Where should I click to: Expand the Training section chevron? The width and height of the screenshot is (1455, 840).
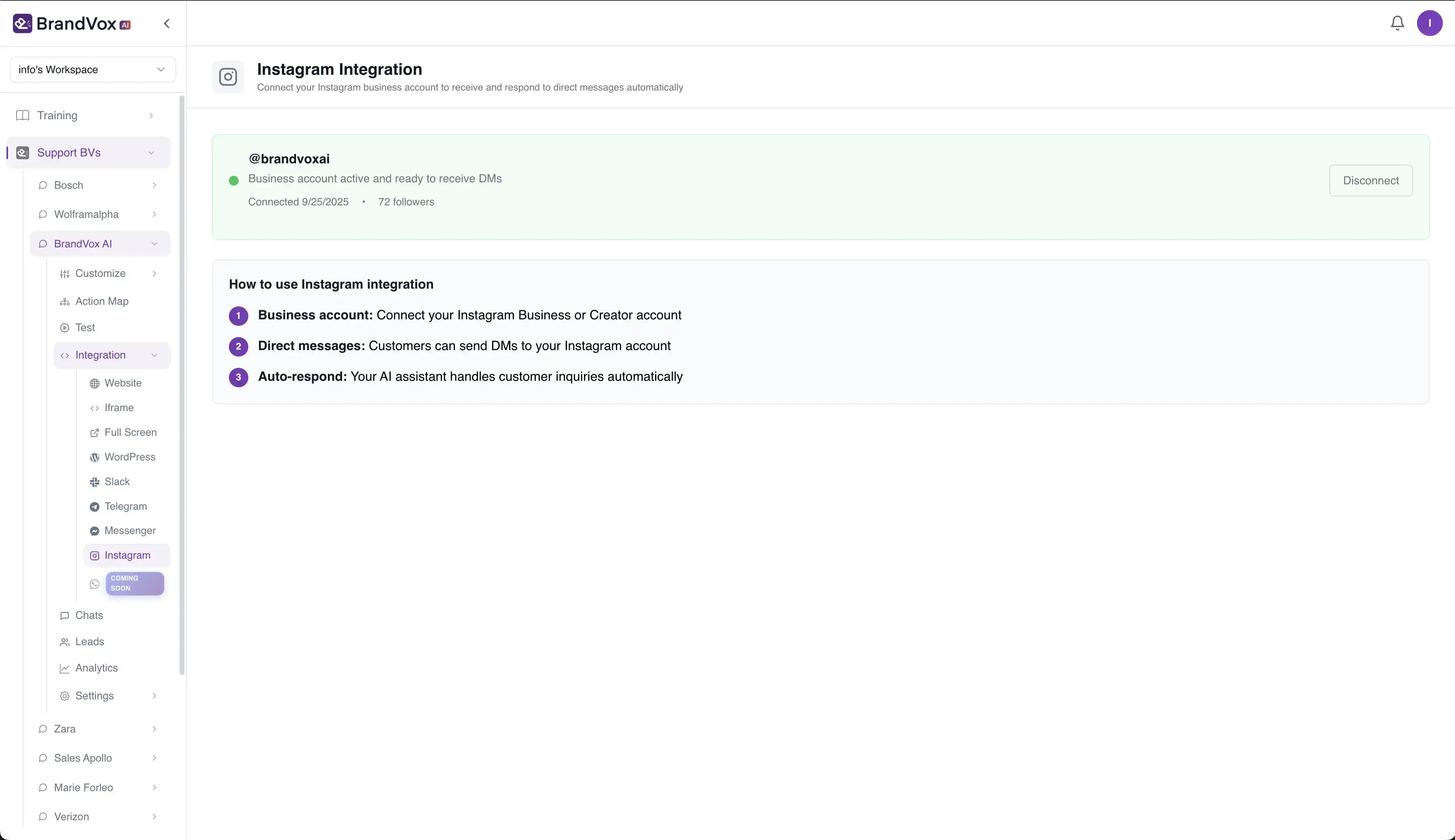click(151, 115)
